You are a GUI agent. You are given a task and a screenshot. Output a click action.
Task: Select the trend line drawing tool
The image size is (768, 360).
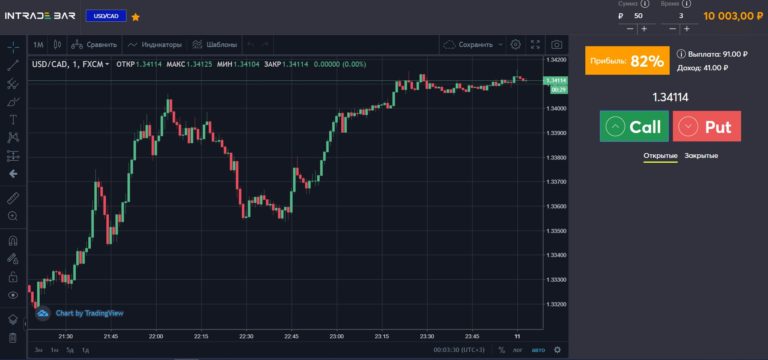tap(13, 65)
